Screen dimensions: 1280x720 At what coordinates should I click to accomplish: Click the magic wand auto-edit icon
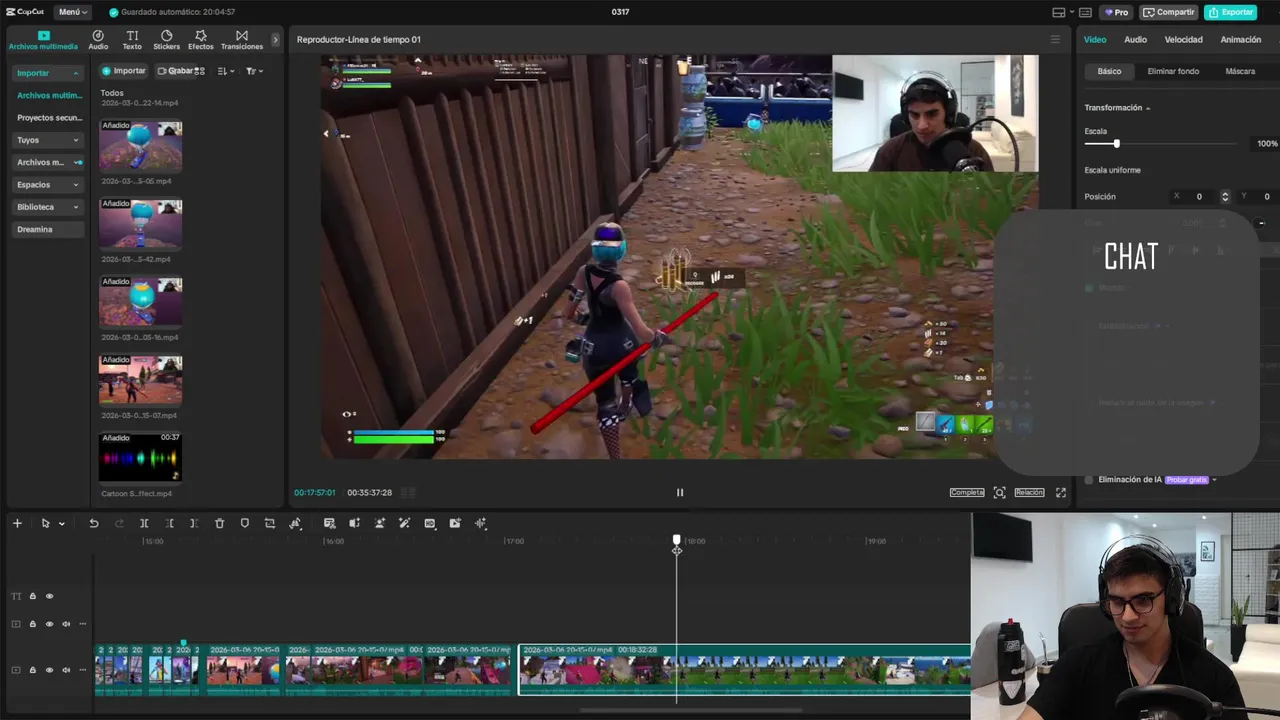click(x=404, y=523)
